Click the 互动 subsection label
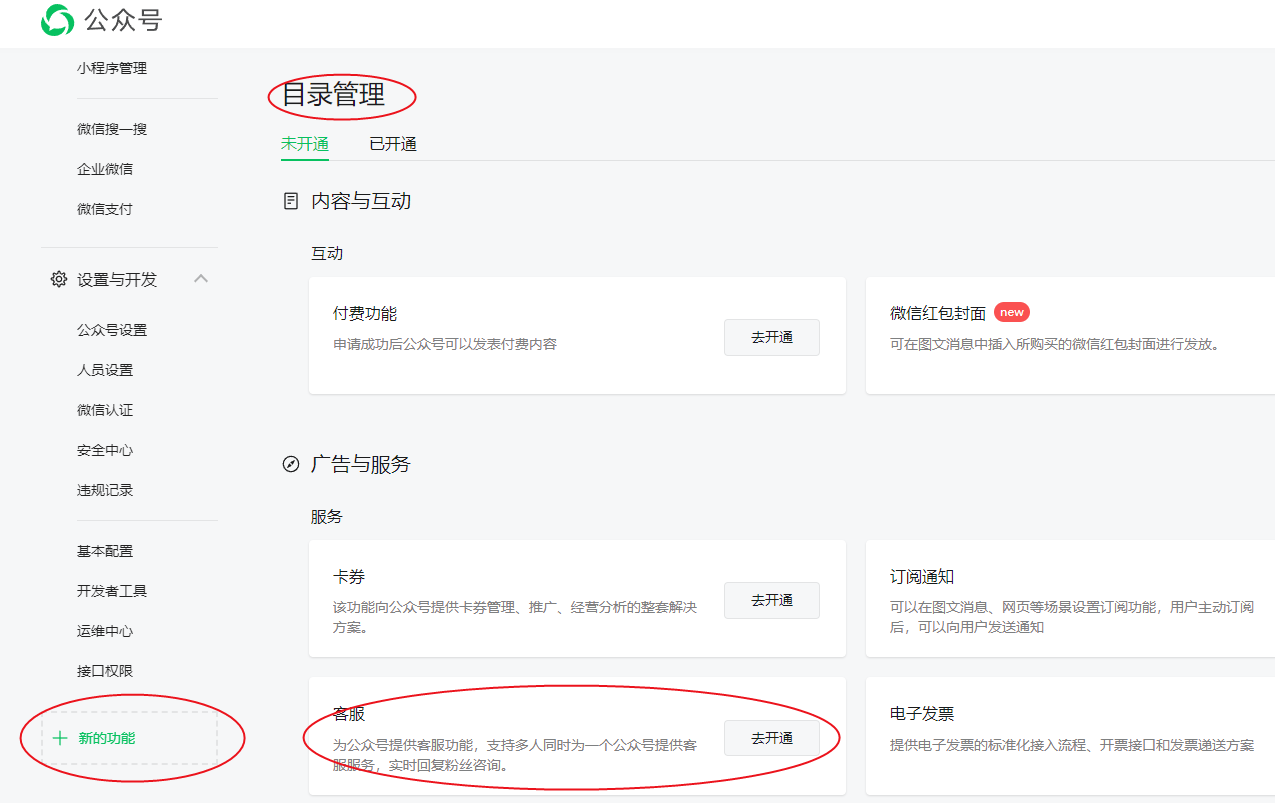Image resolution: width=1275 pixels, height=803 pixels. (327, 253)
